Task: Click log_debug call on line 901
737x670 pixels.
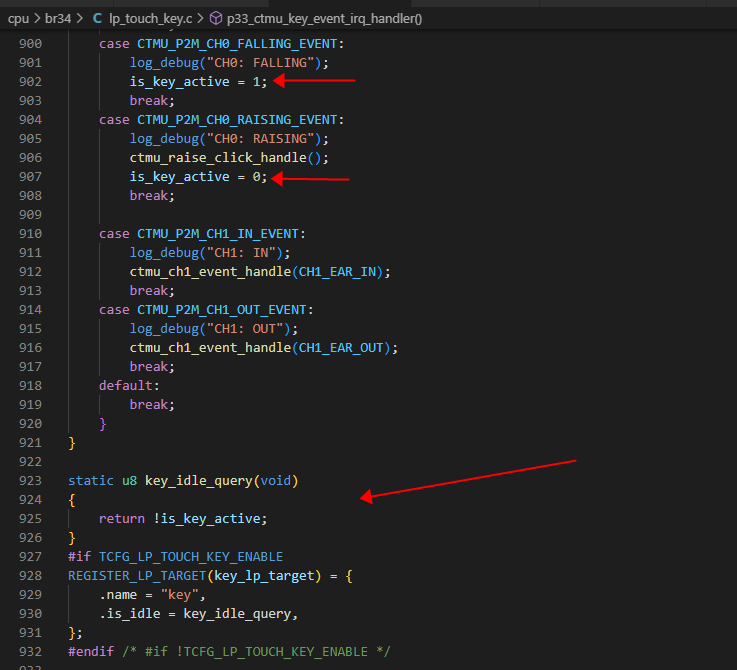Action: click(229, 63)
